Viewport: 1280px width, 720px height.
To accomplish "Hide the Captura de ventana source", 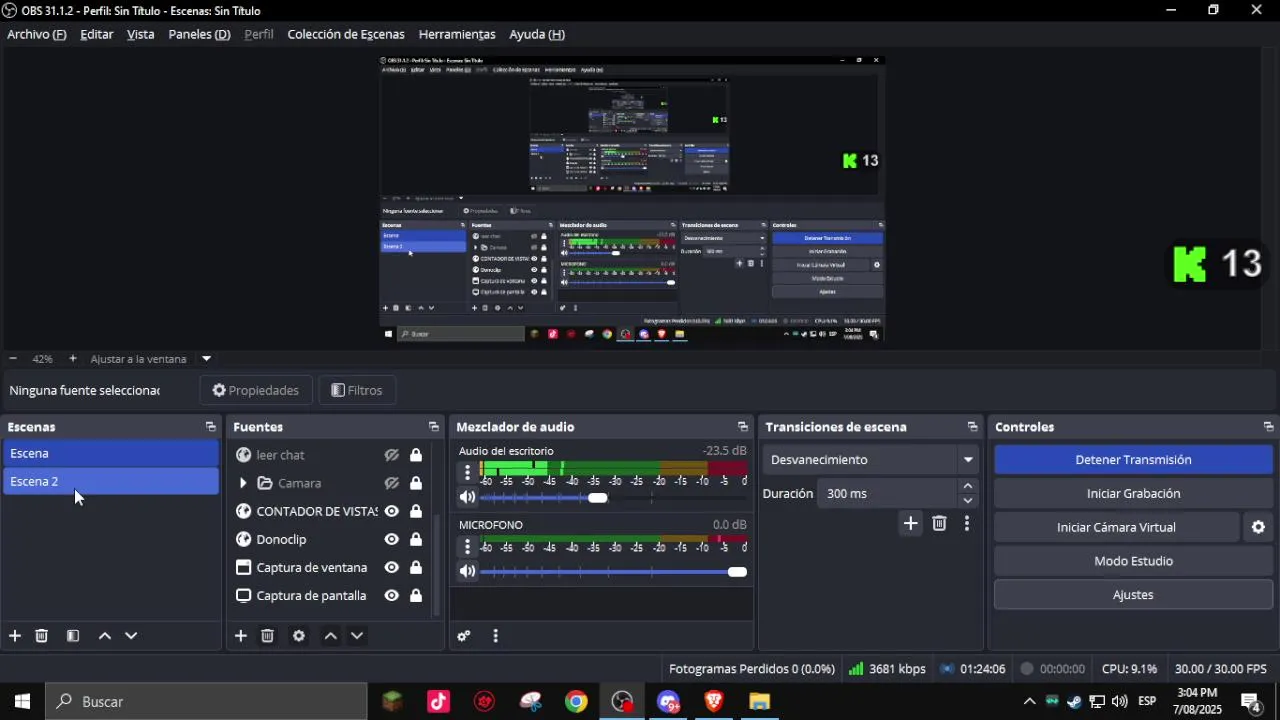I will point(392,567).
